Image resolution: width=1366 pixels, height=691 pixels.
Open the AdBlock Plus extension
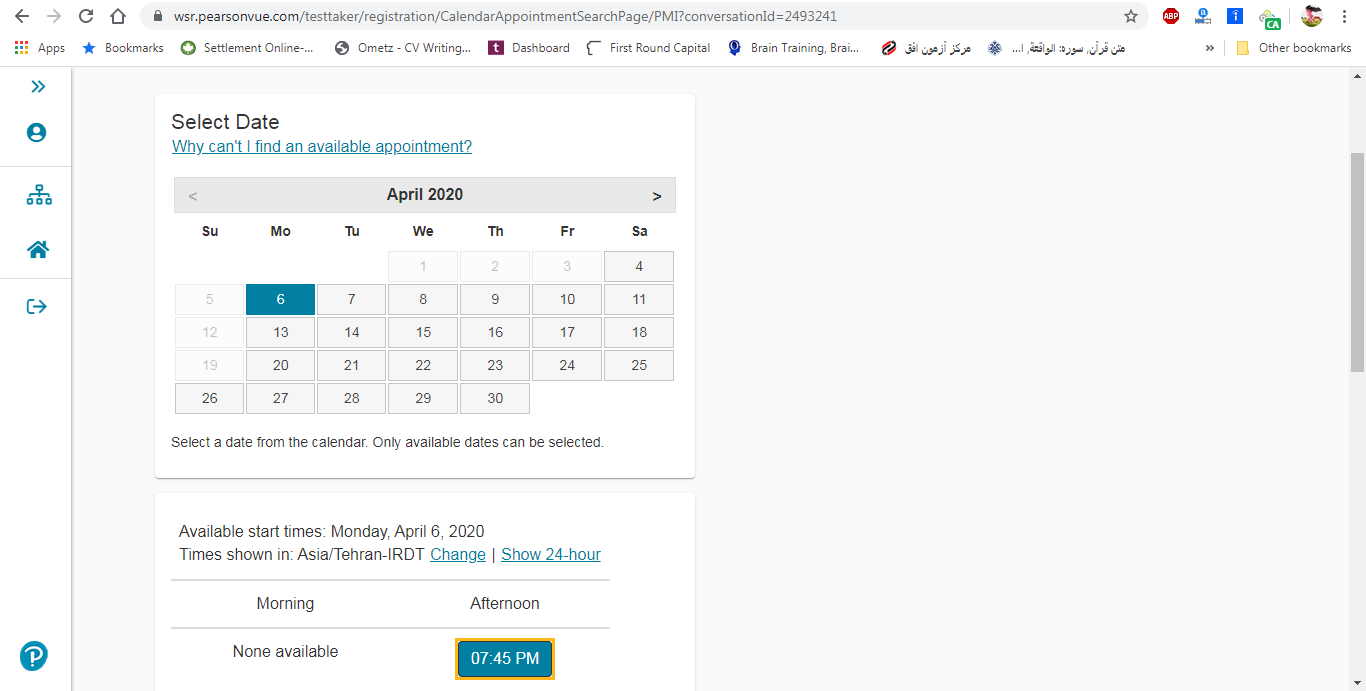(x=1171, y=16)
